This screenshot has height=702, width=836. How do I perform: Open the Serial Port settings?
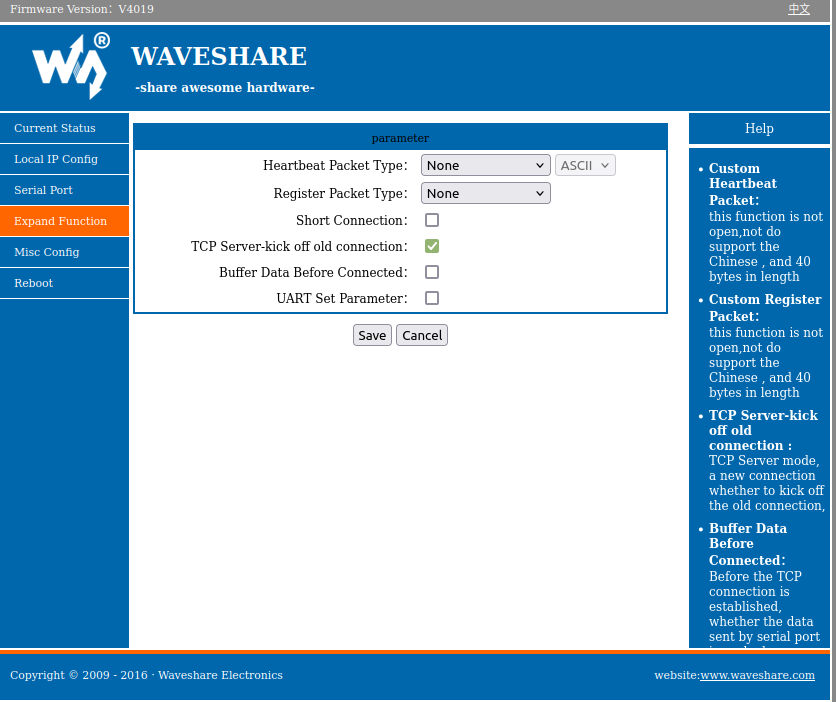coord(43,190)
